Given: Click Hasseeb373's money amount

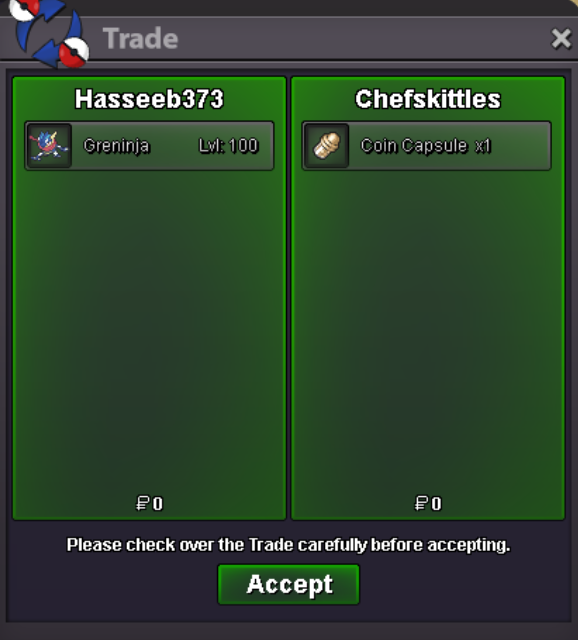Looking at the screenshot, I should (x=149, y=503).
